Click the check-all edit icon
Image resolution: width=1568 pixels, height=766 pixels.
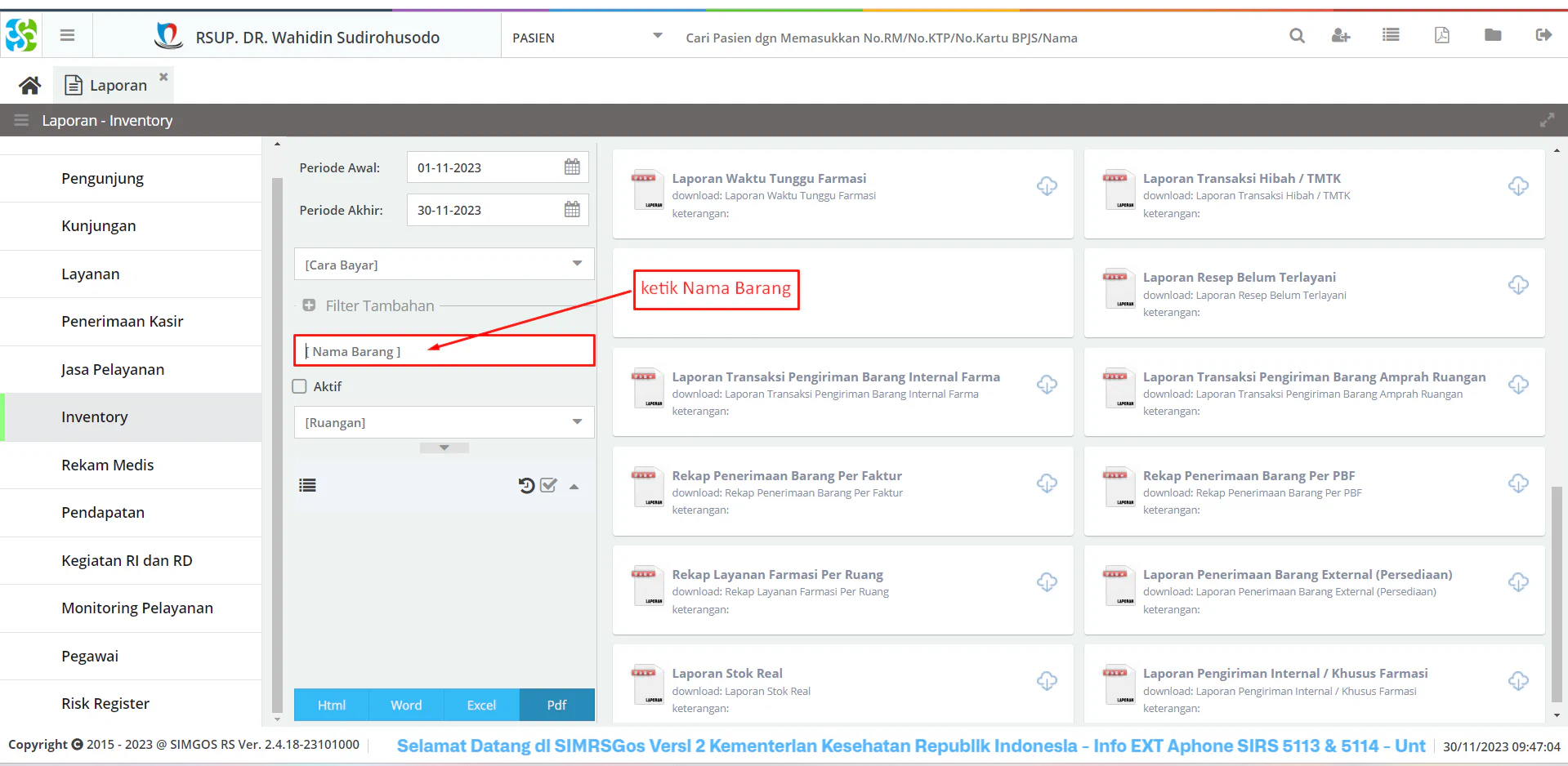pos(548,485)
